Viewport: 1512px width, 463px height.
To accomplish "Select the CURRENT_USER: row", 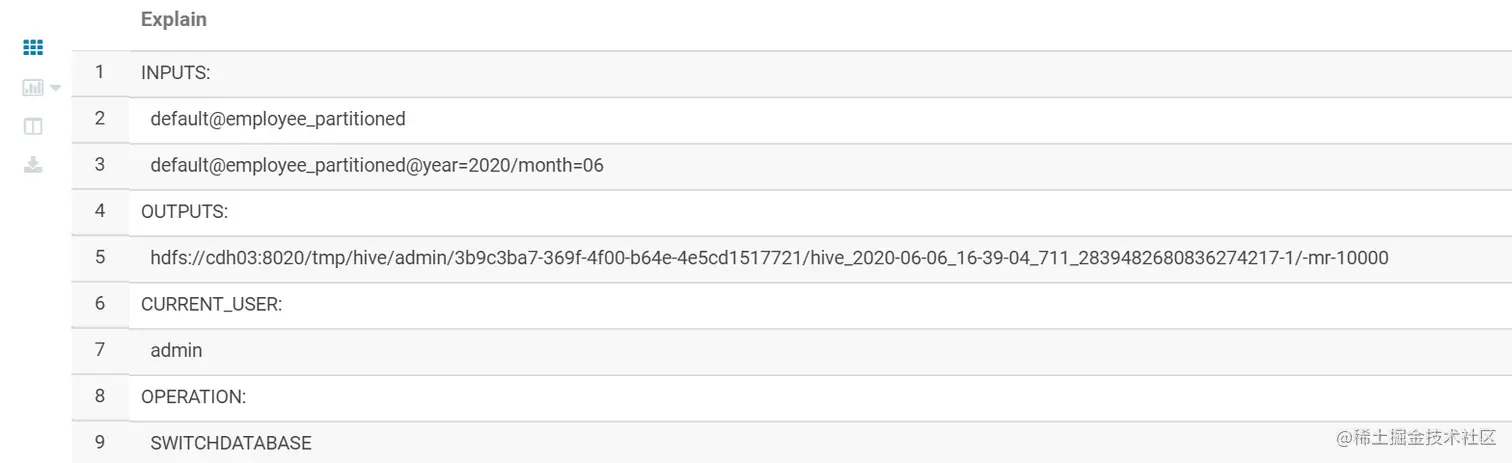I will click(212, 304).
